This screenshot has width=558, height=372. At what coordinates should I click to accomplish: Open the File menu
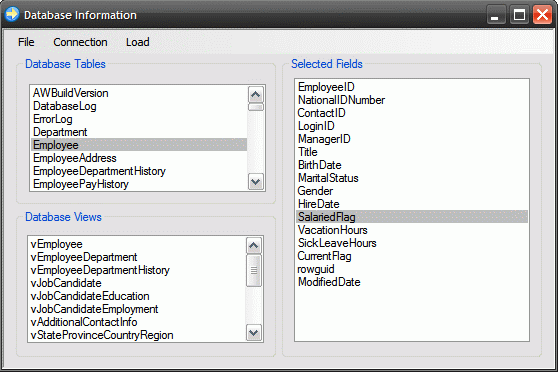click(26, 42)
